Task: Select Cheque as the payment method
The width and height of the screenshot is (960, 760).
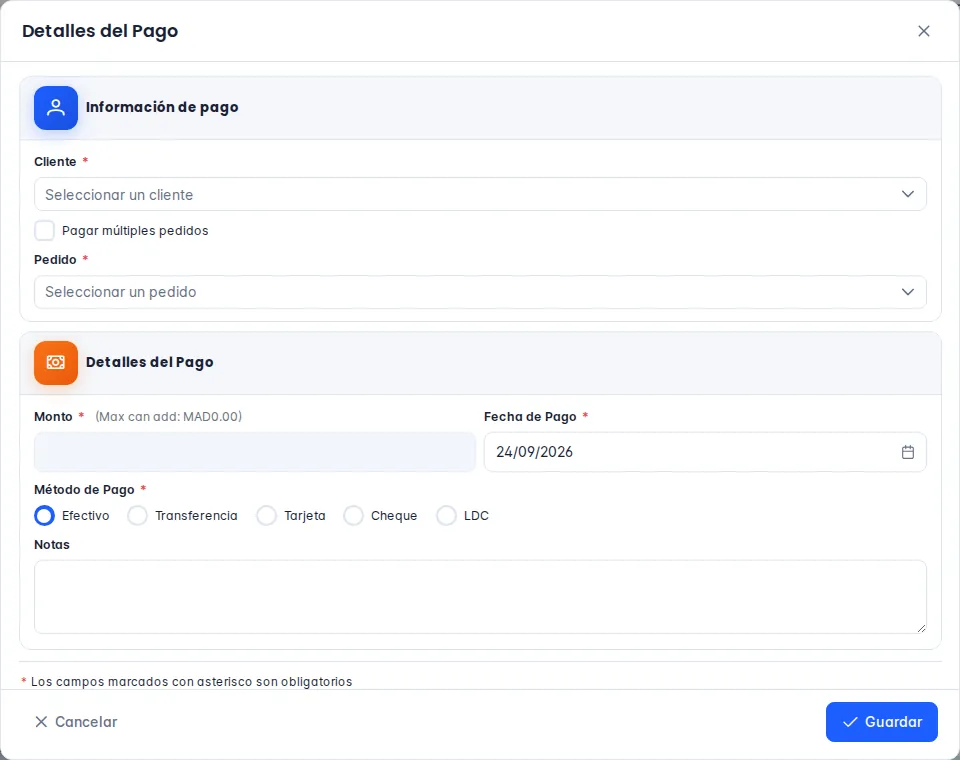Action: pos(353,516)
